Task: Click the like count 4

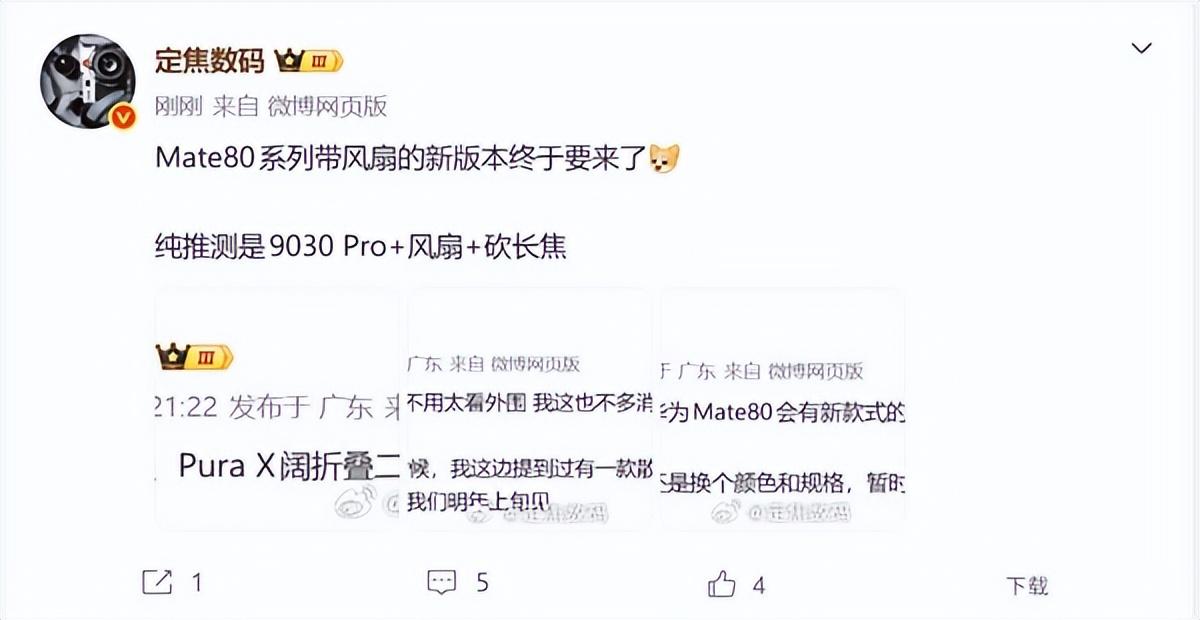Action: pyautogui.click(x=759, y=583)
